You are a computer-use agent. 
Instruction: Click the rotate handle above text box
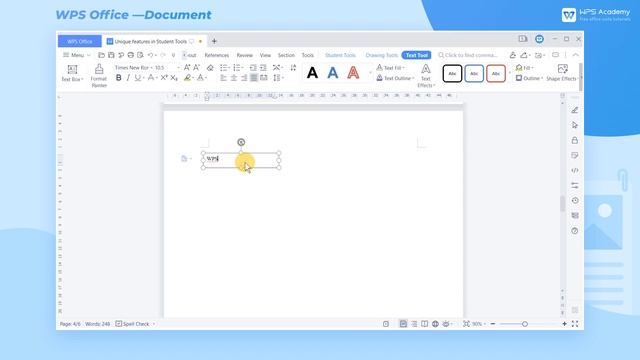[241, 142]
